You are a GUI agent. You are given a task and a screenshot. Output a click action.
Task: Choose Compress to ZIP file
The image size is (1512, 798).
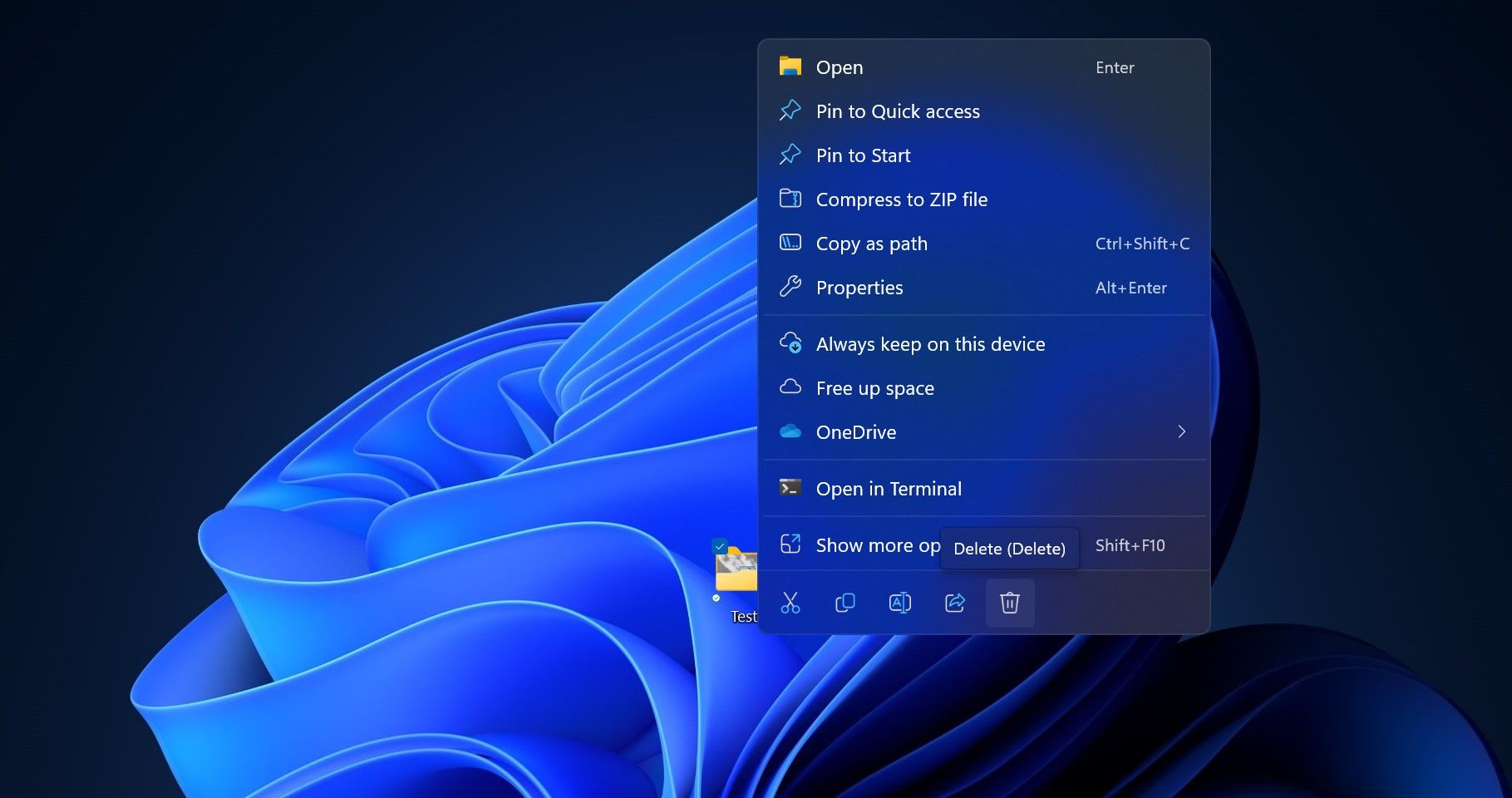point(901,199)
